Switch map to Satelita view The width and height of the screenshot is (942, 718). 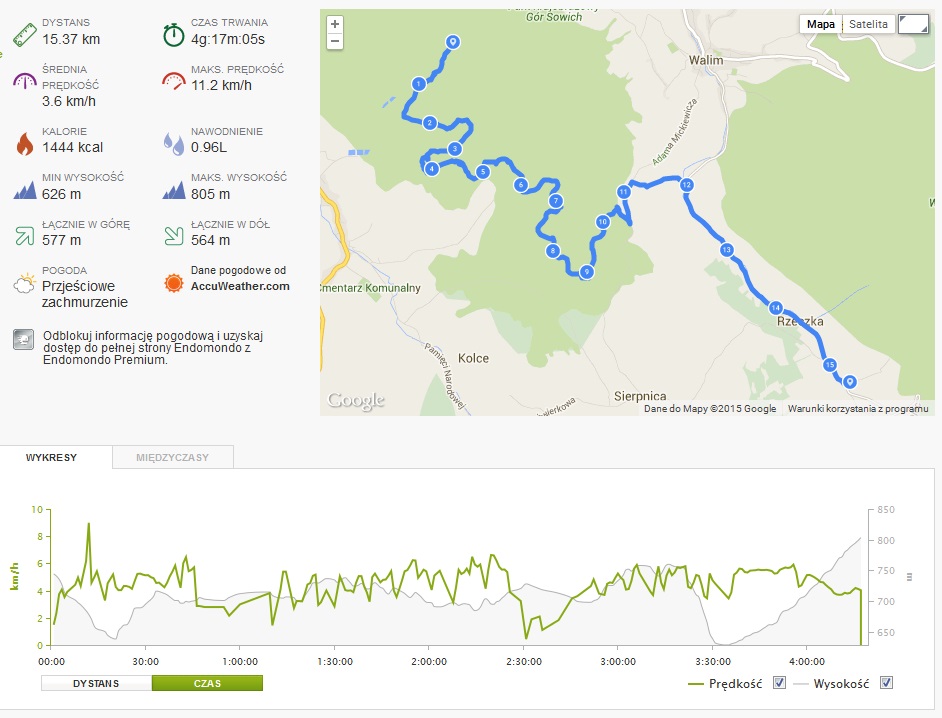click(868, 24)
